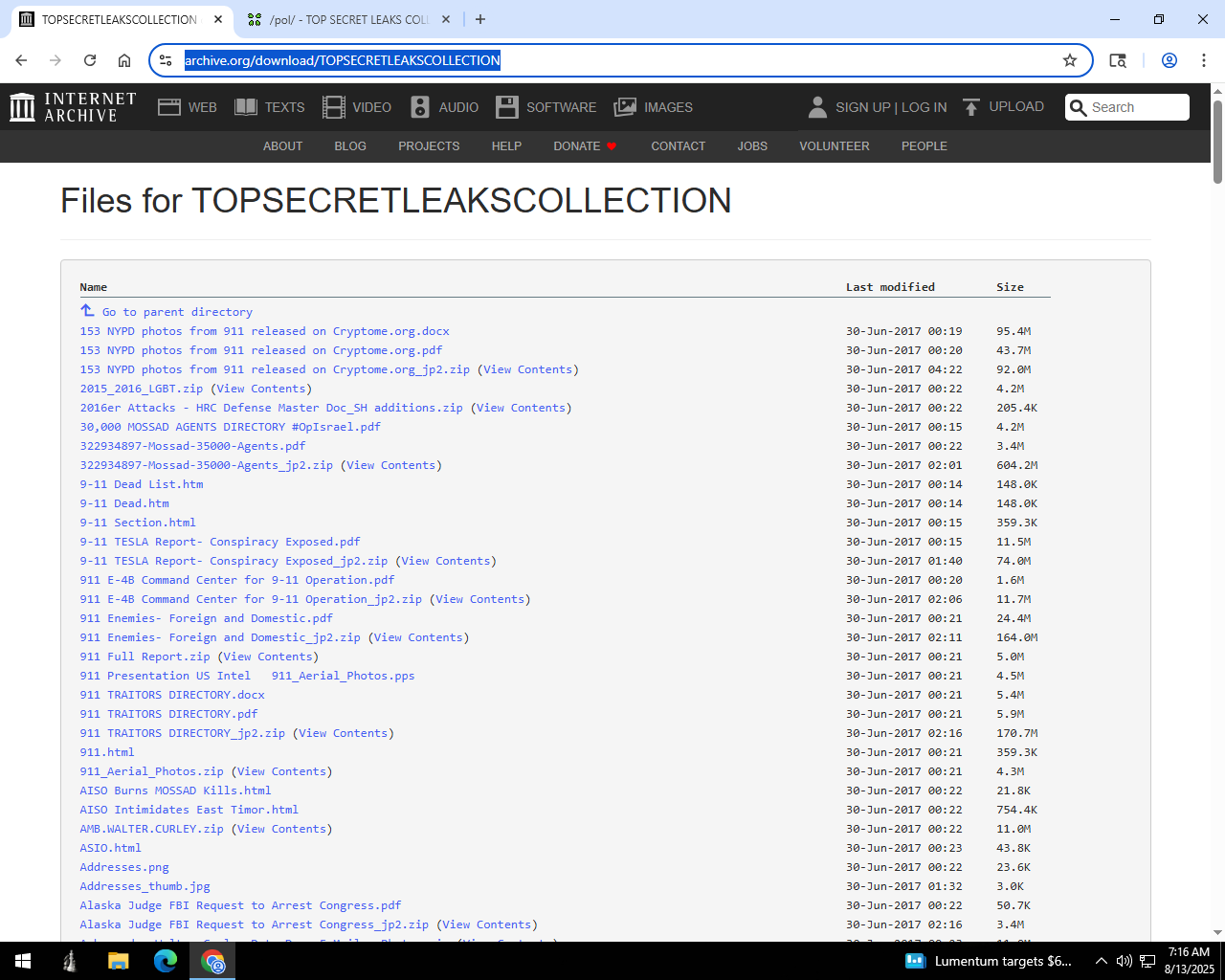This screenshot has width=1225, height=980.
Task: Open Chrome three-dot menu
Action: [x=1204, y=60]
